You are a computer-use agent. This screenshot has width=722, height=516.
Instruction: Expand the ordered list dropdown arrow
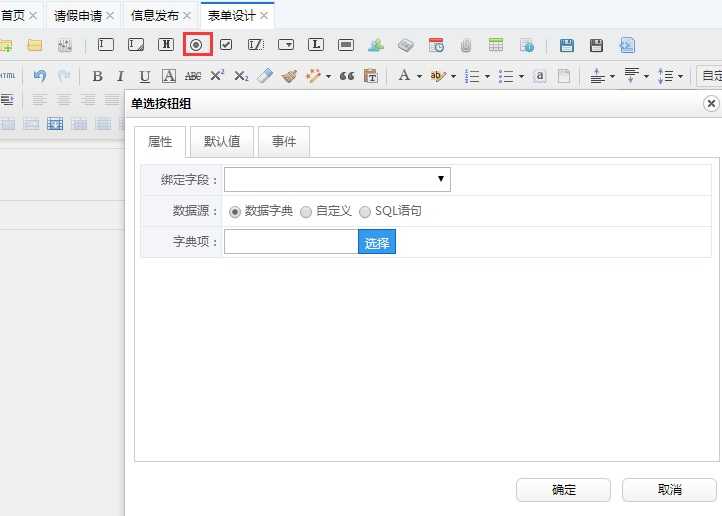(x=487, y=76)
